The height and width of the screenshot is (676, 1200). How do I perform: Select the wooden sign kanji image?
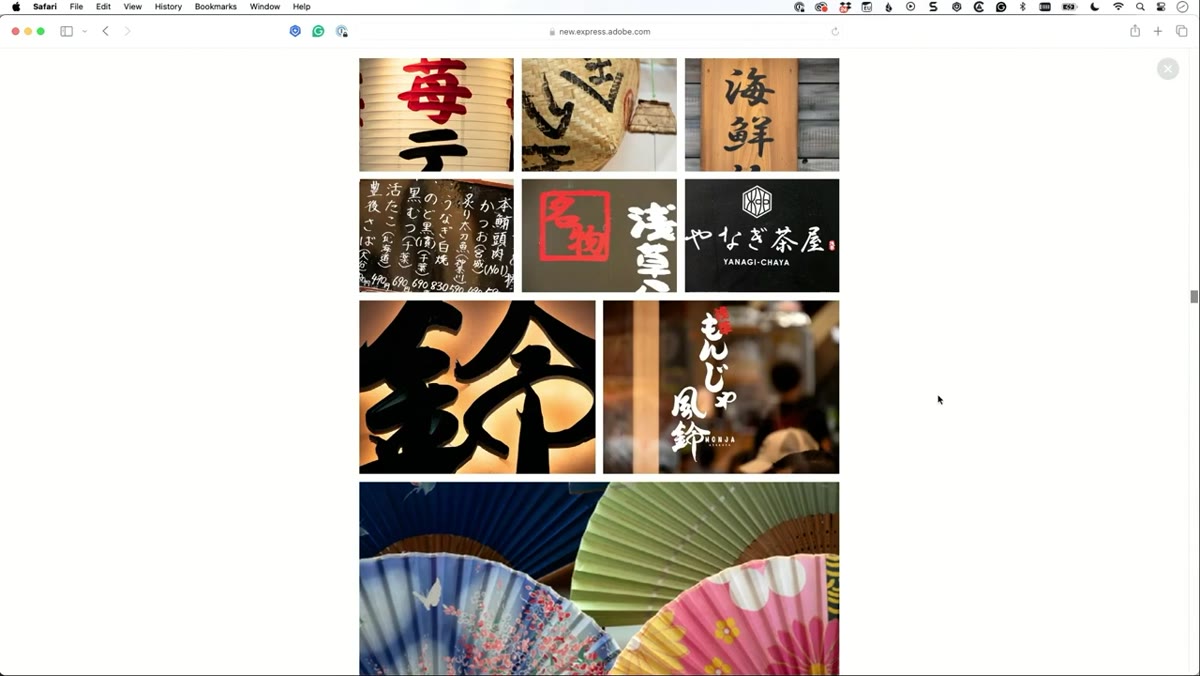pyautogui.click(x=762, y=115)
